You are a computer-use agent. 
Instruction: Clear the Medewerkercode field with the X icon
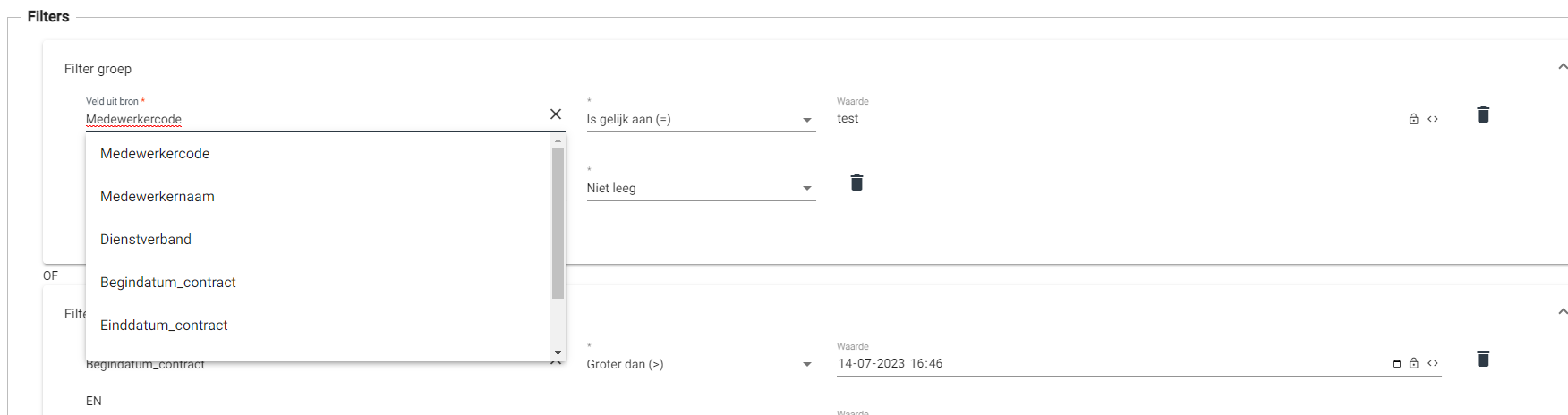click(x=556, y=114)
